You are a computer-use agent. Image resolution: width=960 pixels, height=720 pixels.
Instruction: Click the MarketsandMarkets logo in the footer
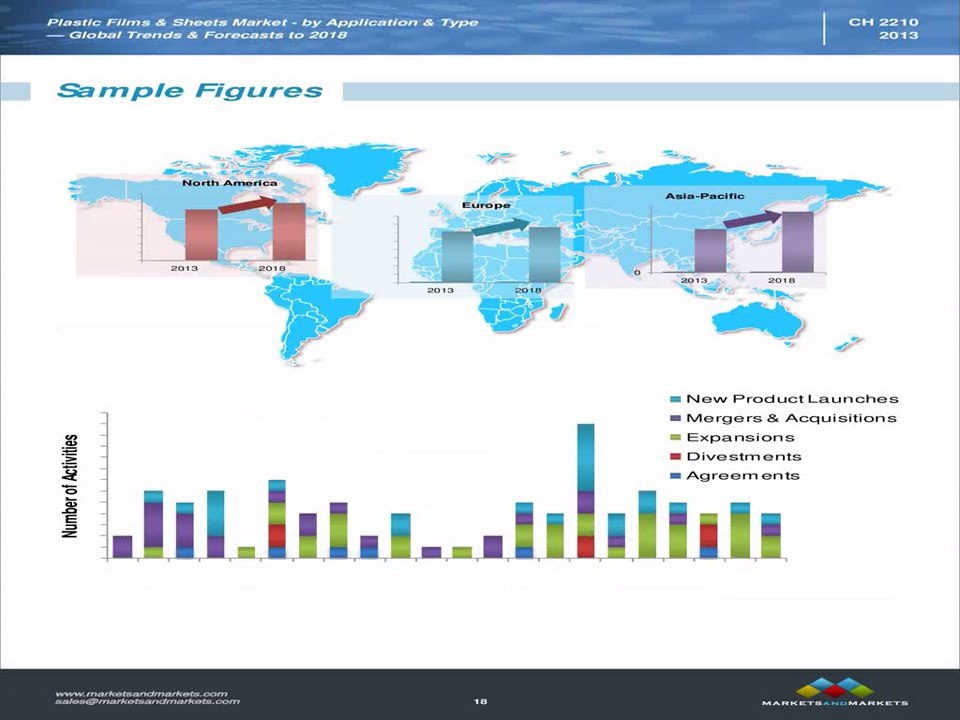coord(835,692)
